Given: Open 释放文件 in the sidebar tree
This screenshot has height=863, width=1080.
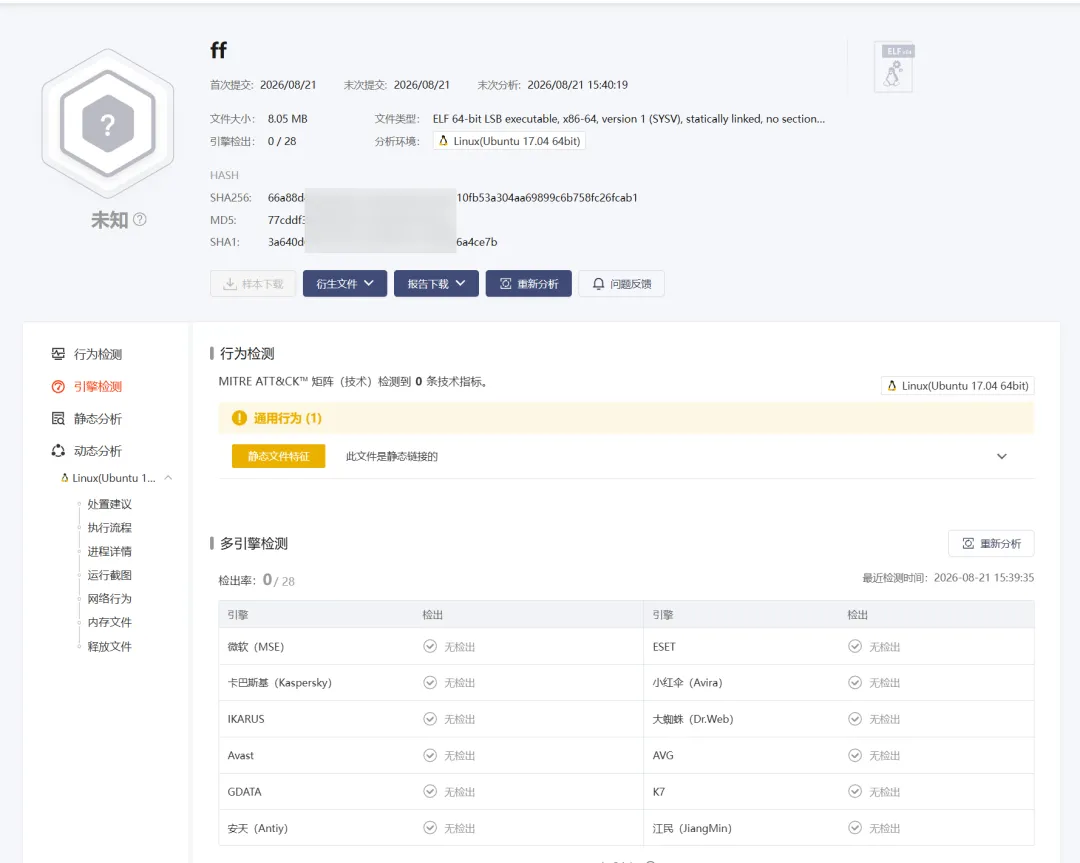Looking at the screenshot, I should pyautogui.click(x=110, y=646).
